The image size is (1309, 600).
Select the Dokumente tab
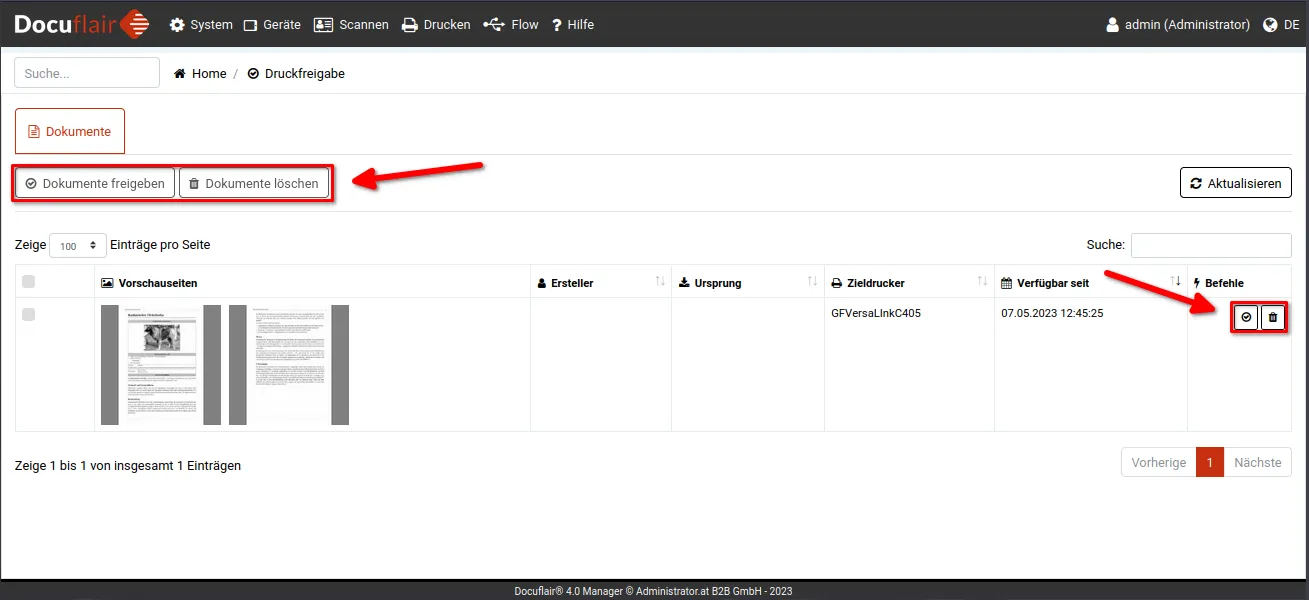click(x=70, y=131)
